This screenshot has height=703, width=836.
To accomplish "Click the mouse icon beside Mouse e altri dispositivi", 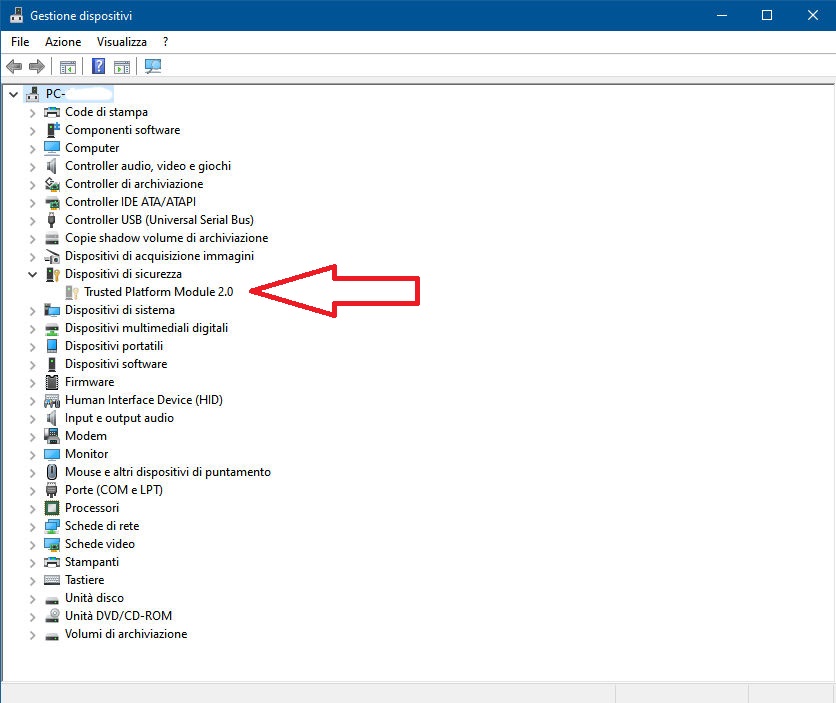I will pyautogui.click(x=52, y=472).
